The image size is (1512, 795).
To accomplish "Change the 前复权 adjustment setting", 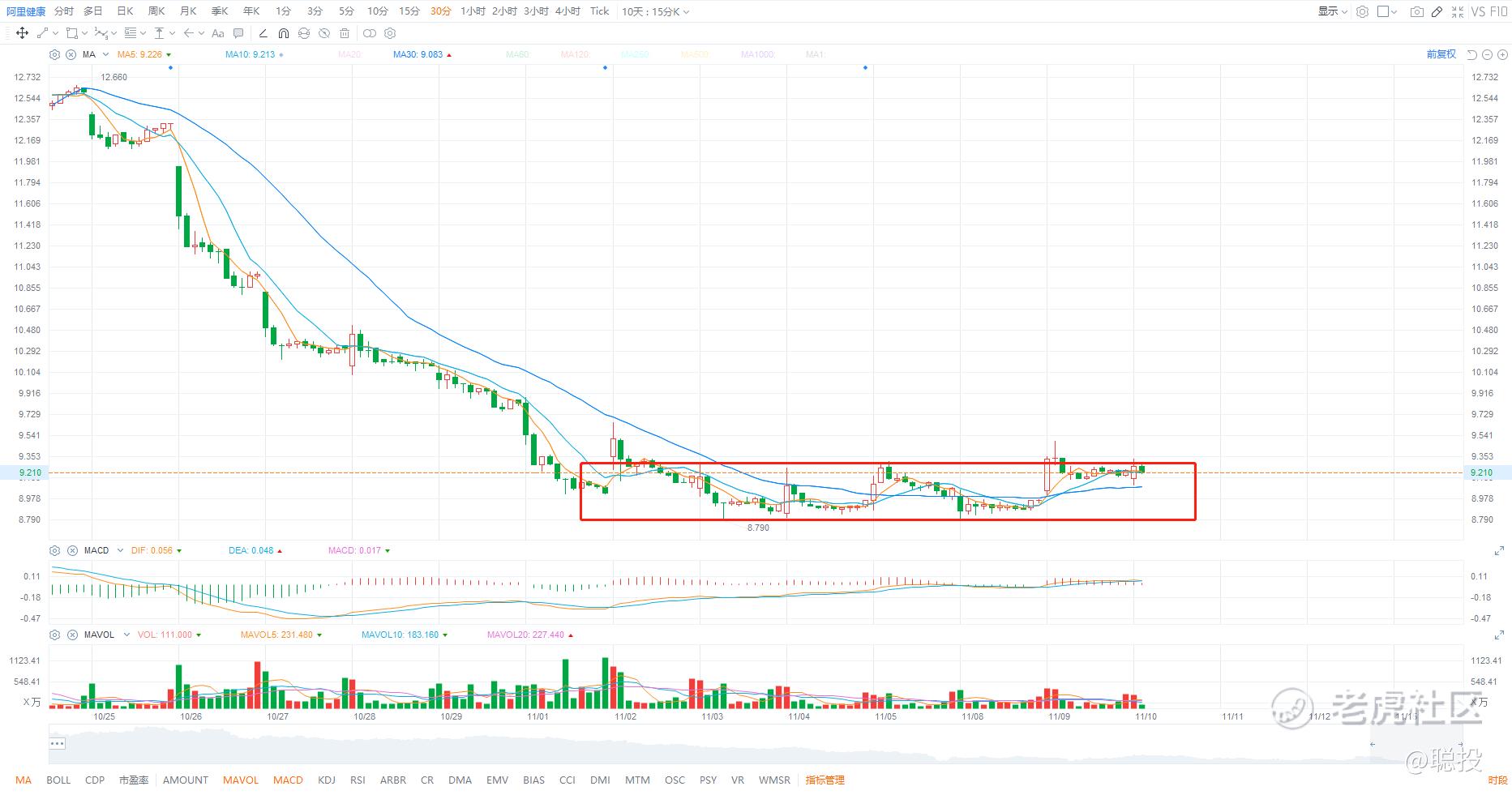I will pos(1441,54).
